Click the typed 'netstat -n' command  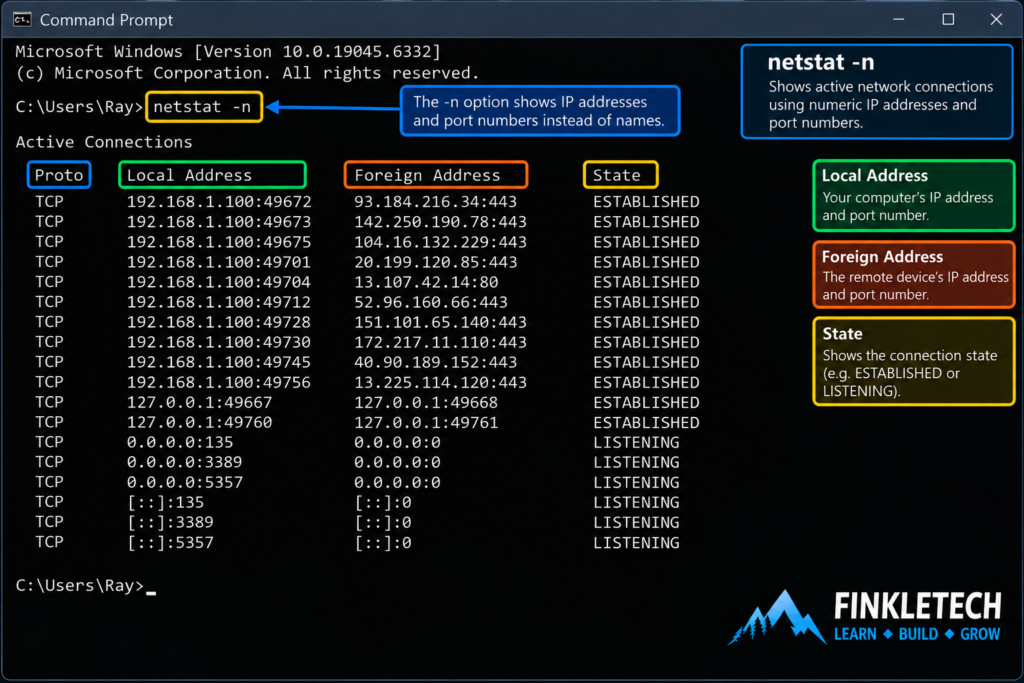pyautogui.click(x=202, y=106)
